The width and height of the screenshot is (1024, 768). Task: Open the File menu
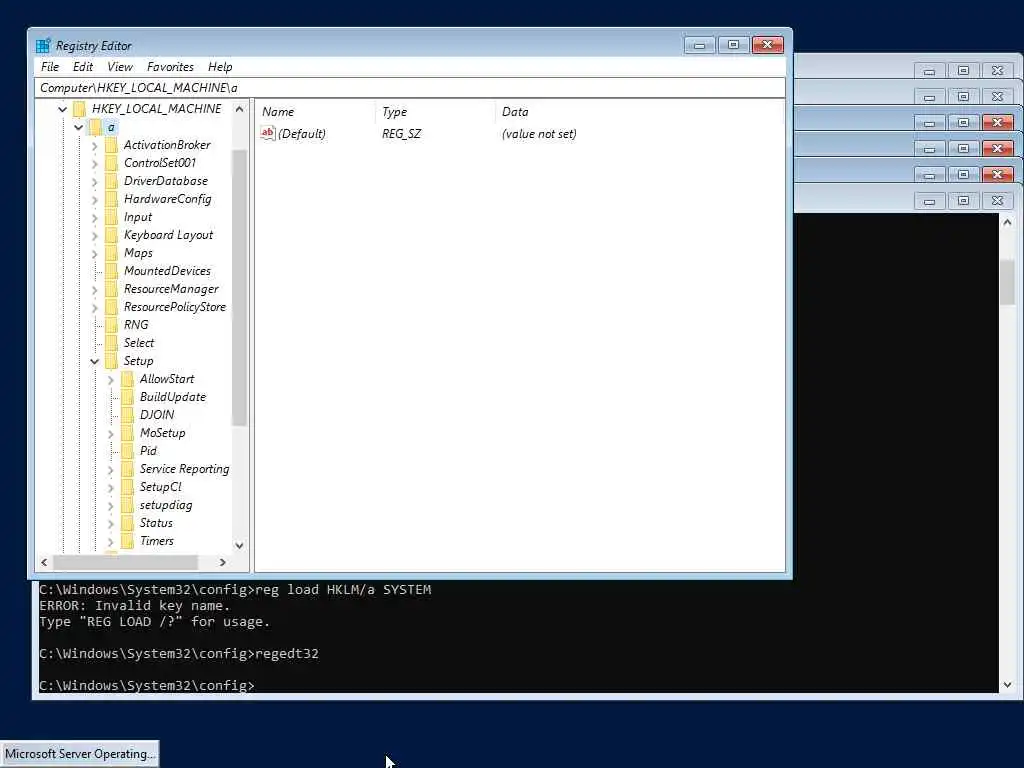pos(50,67)
